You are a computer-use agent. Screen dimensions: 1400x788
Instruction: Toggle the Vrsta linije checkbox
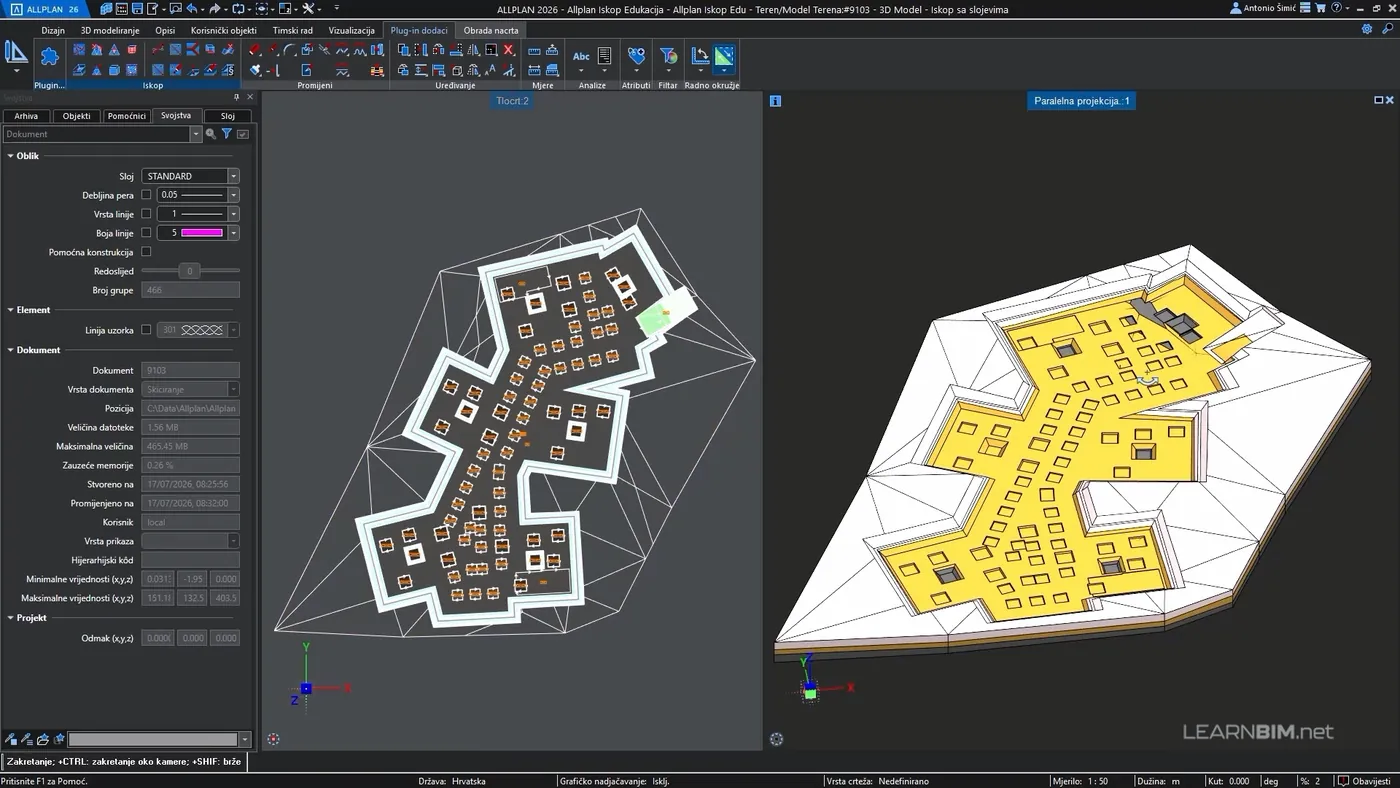click(x=146, y=214)
